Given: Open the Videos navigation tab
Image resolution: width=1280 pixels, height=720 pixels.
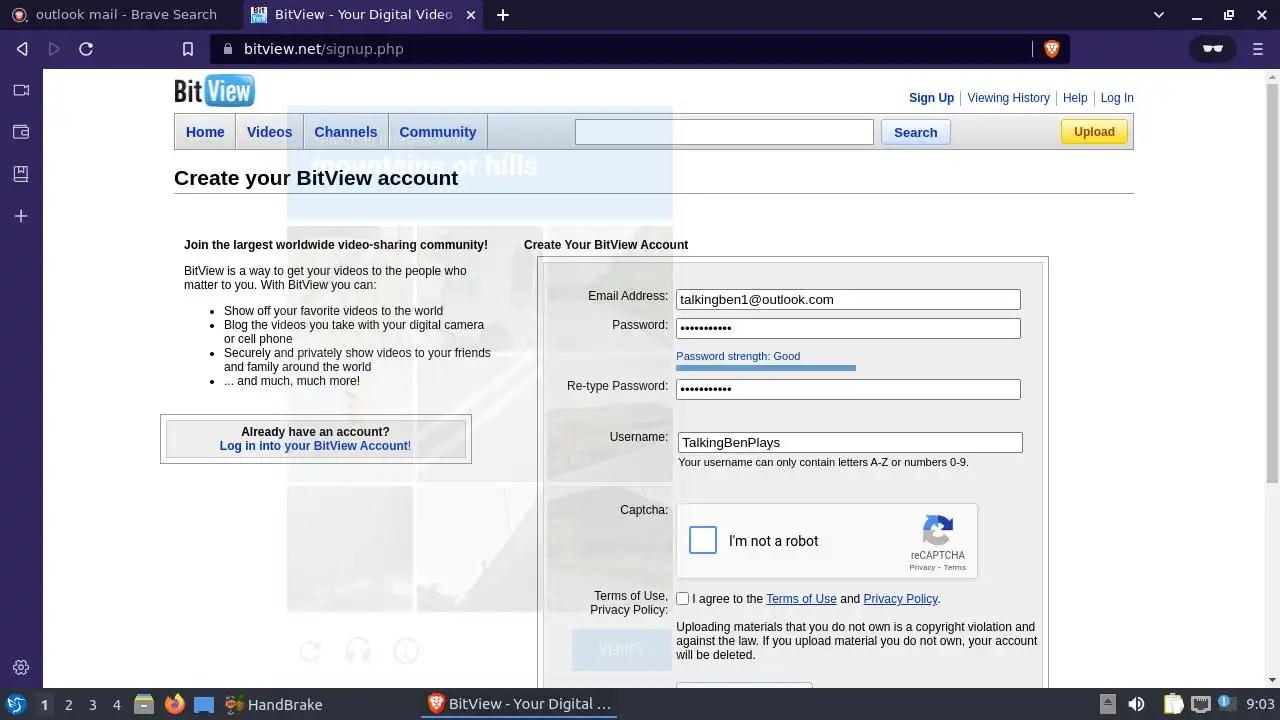Looking at the screenshot, I should [x=269, y=132].
